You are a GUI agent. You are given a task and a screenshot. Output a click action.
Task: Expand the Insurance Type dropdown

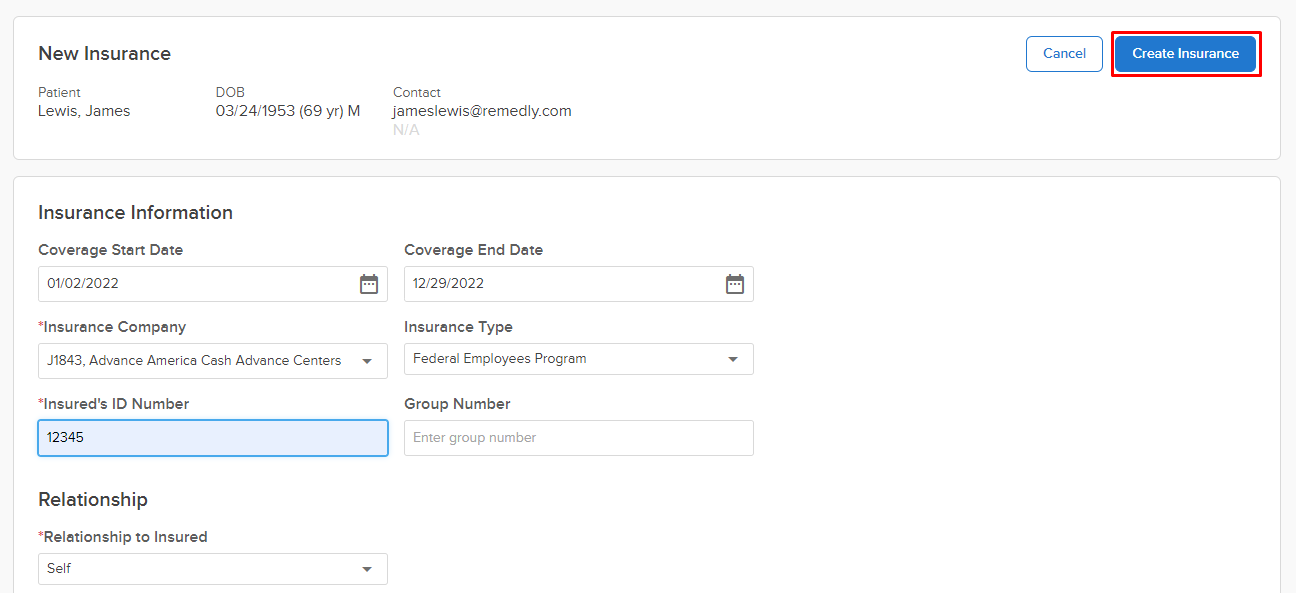[x=579, y=359]
